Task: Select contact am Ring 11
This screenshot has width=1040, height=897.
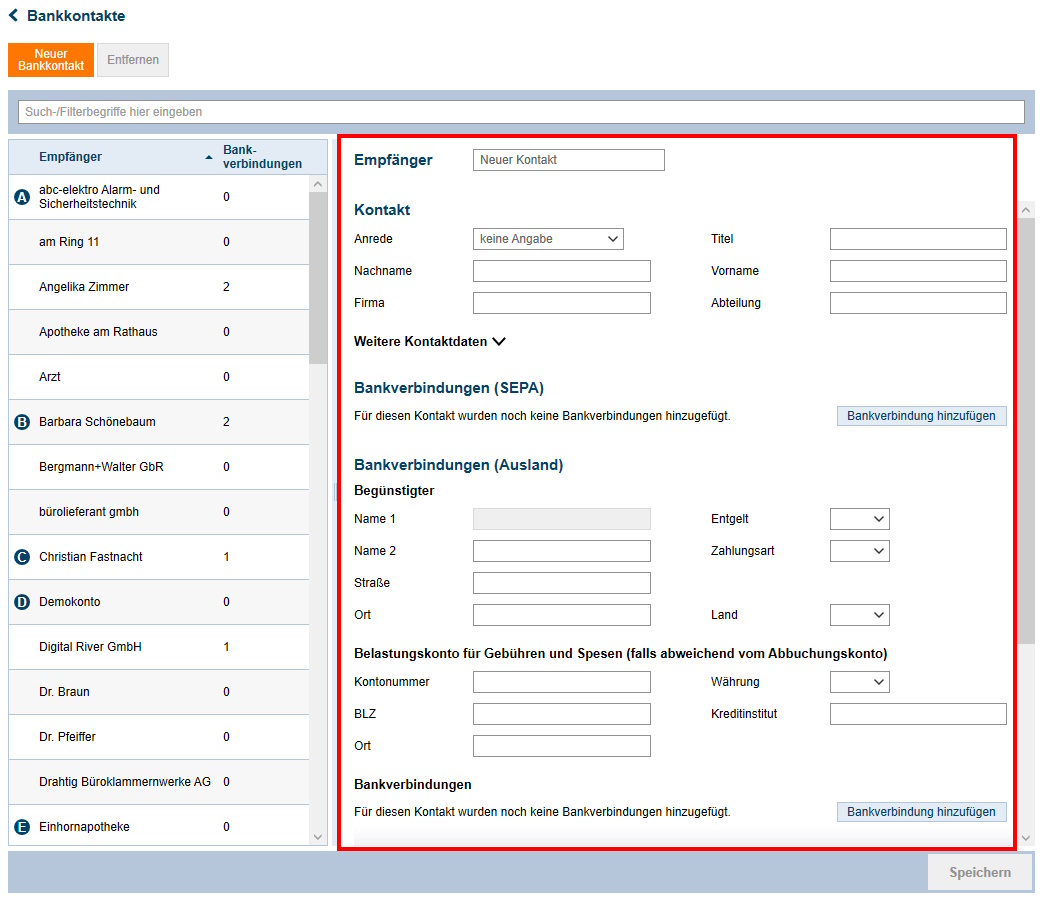Action: (x=159, y=242)
